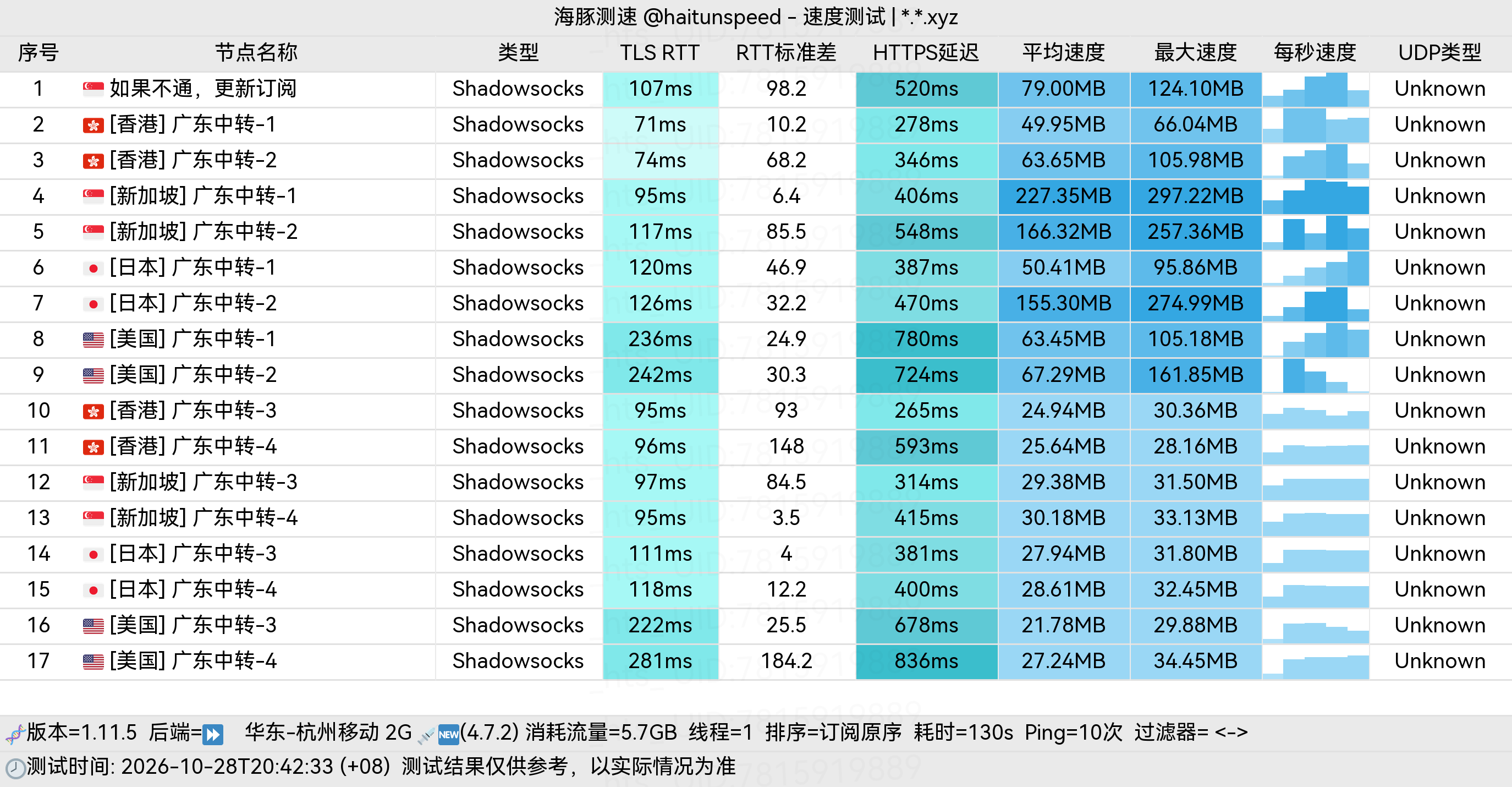The image size is (1512, 787).
Task: Click the 平均速度 column header
Action: (1064, 53)
